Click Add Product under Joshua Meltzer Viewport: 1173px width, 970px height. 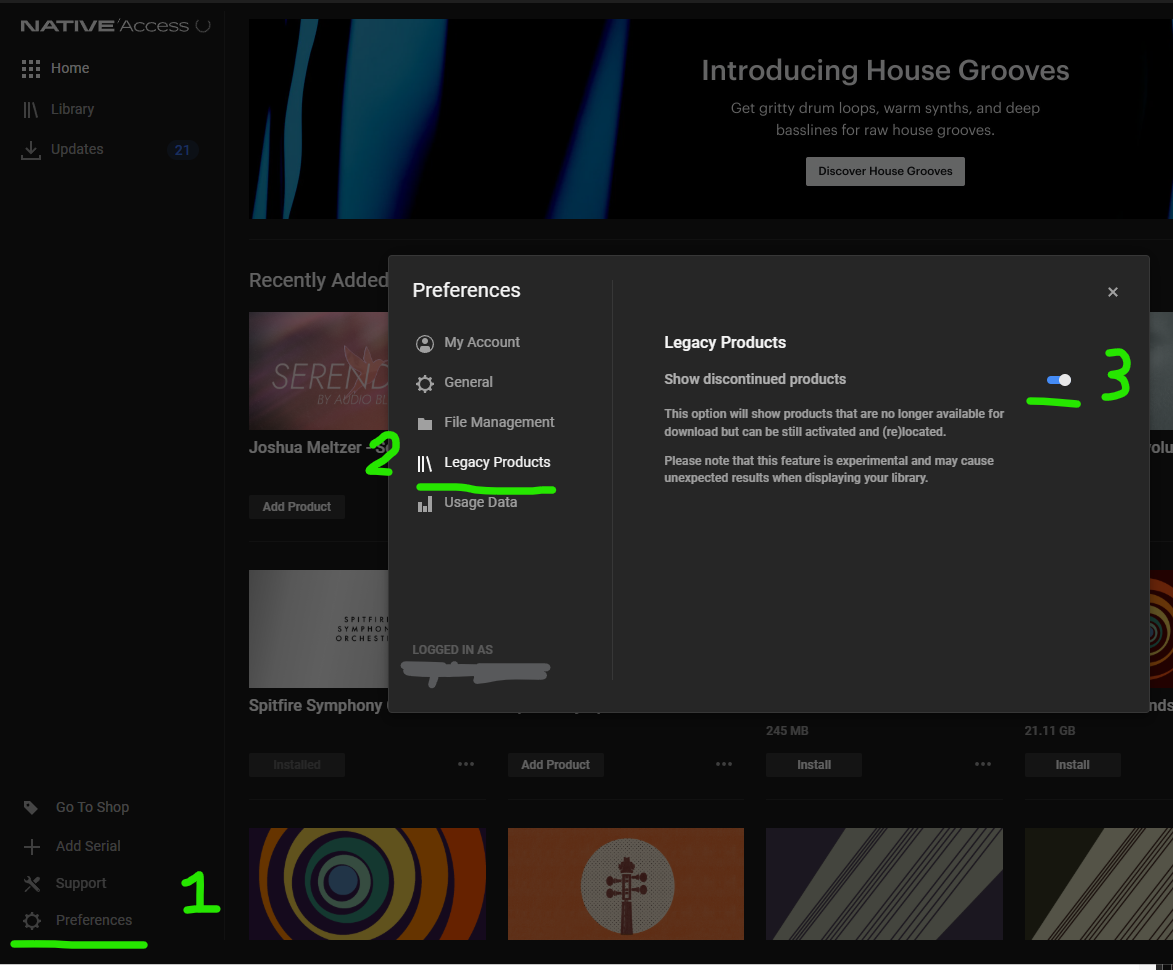click(x=296, y=506)
